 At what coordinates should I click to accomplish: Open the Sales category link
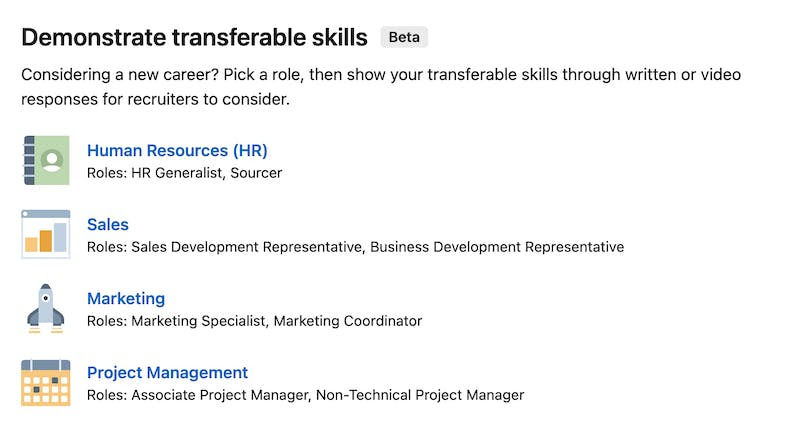108,225
